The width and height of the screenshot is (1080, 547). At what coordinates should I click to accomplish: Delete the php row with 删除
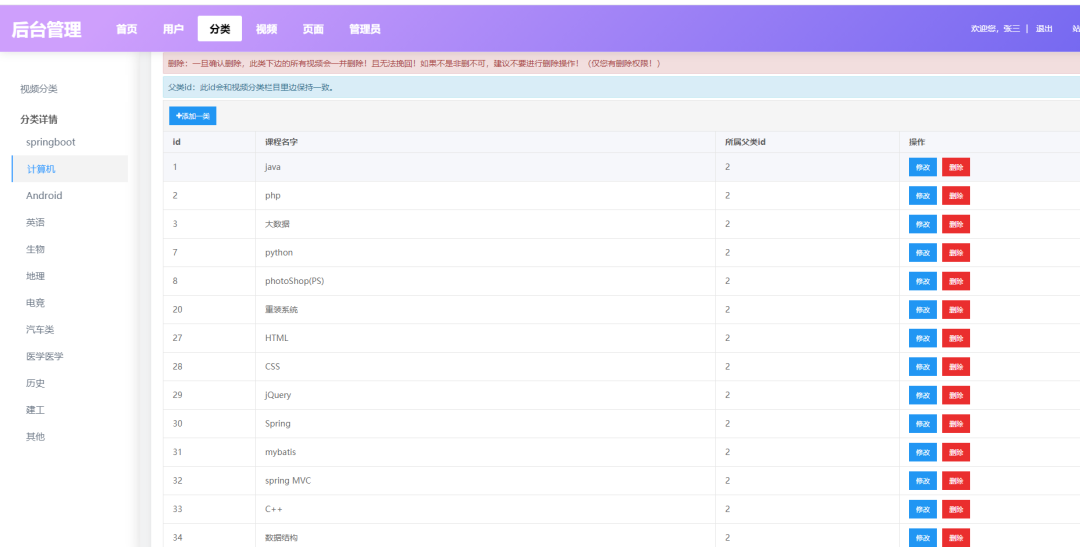tap(955, 196)
